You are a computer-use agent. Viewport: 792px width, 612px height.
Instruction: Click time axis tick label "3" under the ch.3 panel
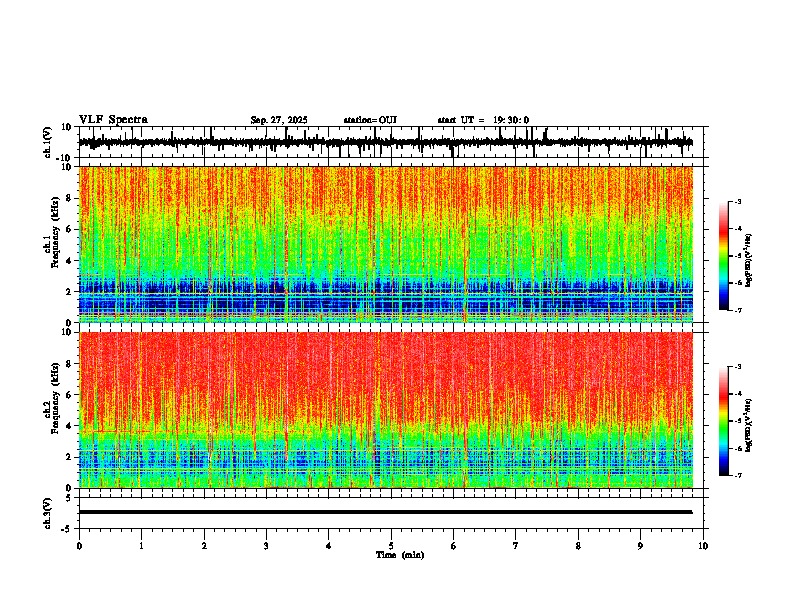pos(266,546)
